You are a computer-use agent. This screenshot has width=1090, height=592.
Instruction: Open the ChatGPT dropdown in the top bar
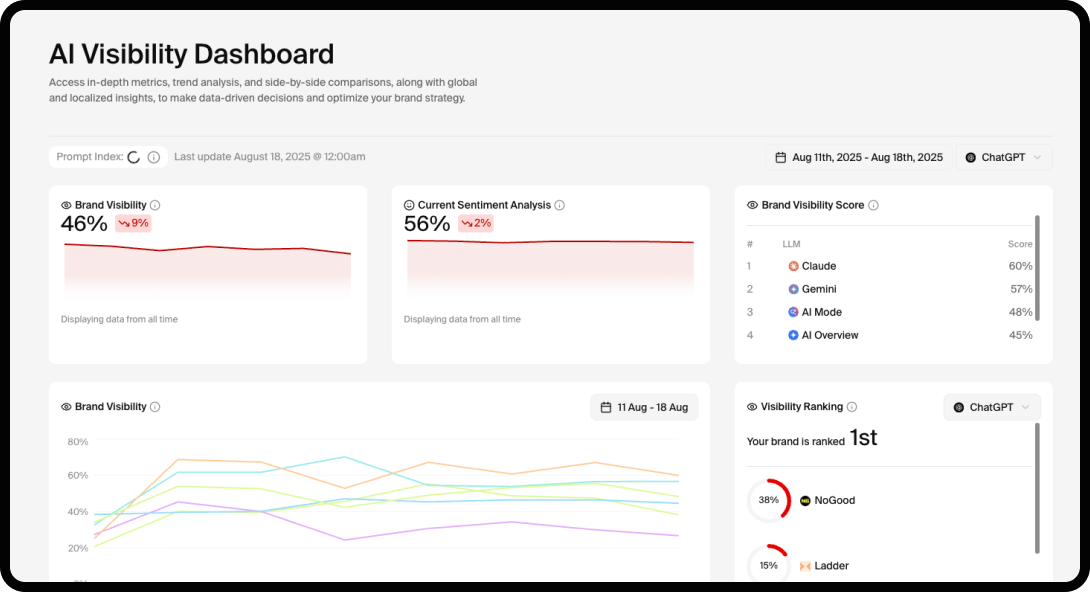point(1004,157)
